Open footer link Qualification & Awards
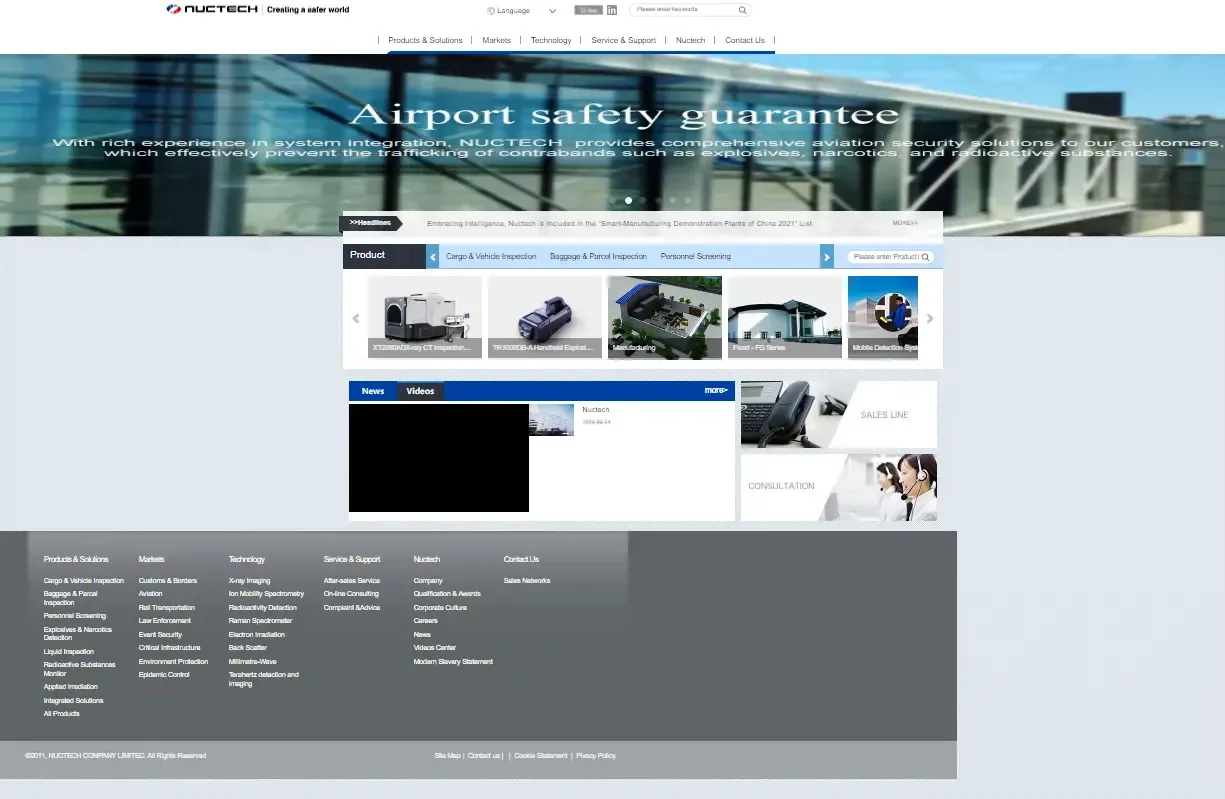 tap(447, 594)
